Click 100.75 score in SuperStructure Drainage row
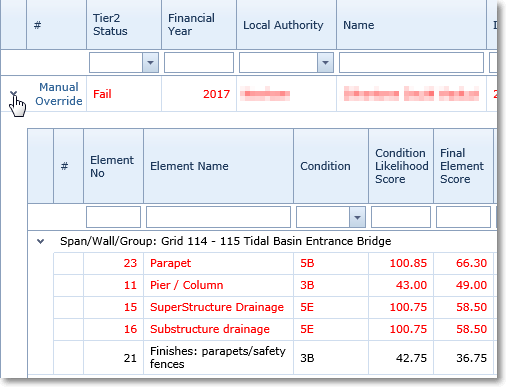The image size is (506, 387). pyautogui.click(x=401, y=307)
